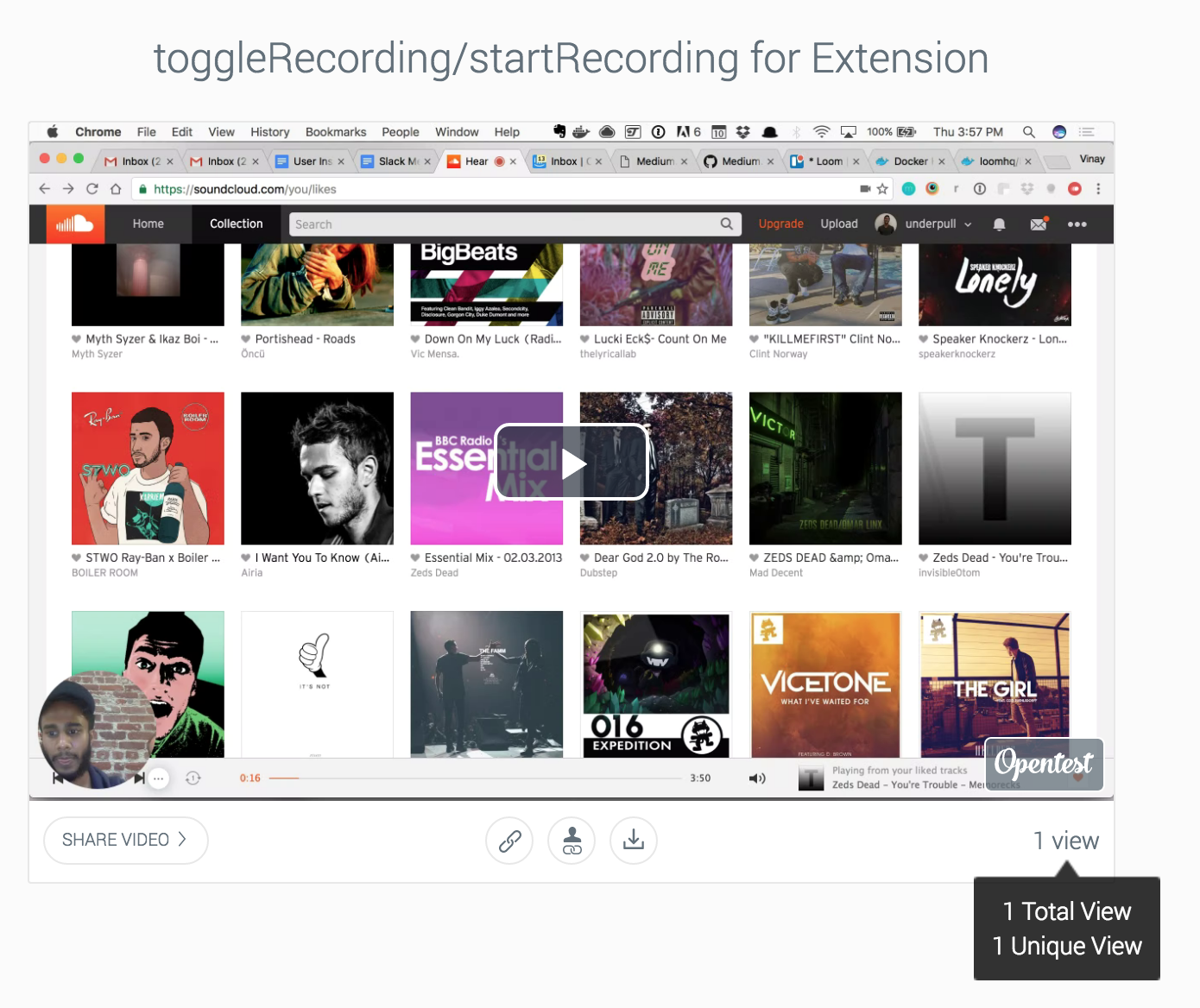Toggle like on 'Zeds Dead - You're Trou...'
The image size is (1200, 1008).
point(924,558)
